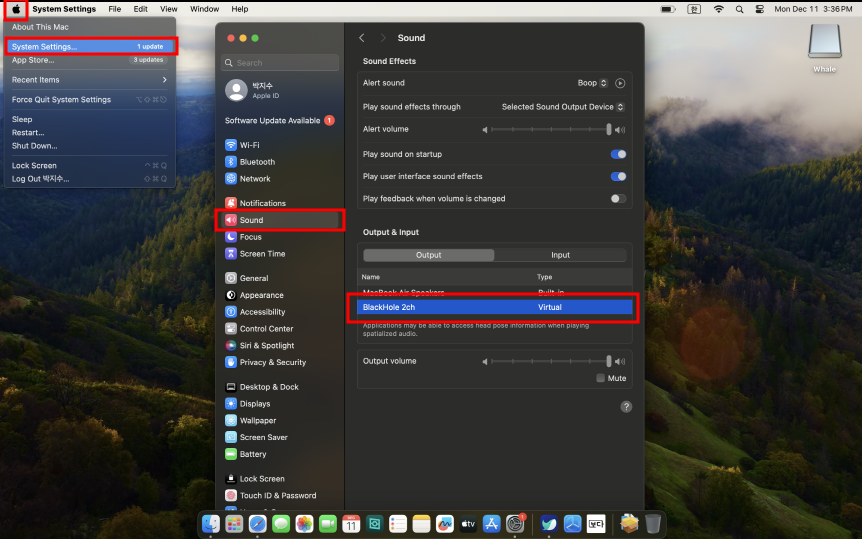Check the Mute checkbox
Viewport: 862px width, 539px height.
600,378
